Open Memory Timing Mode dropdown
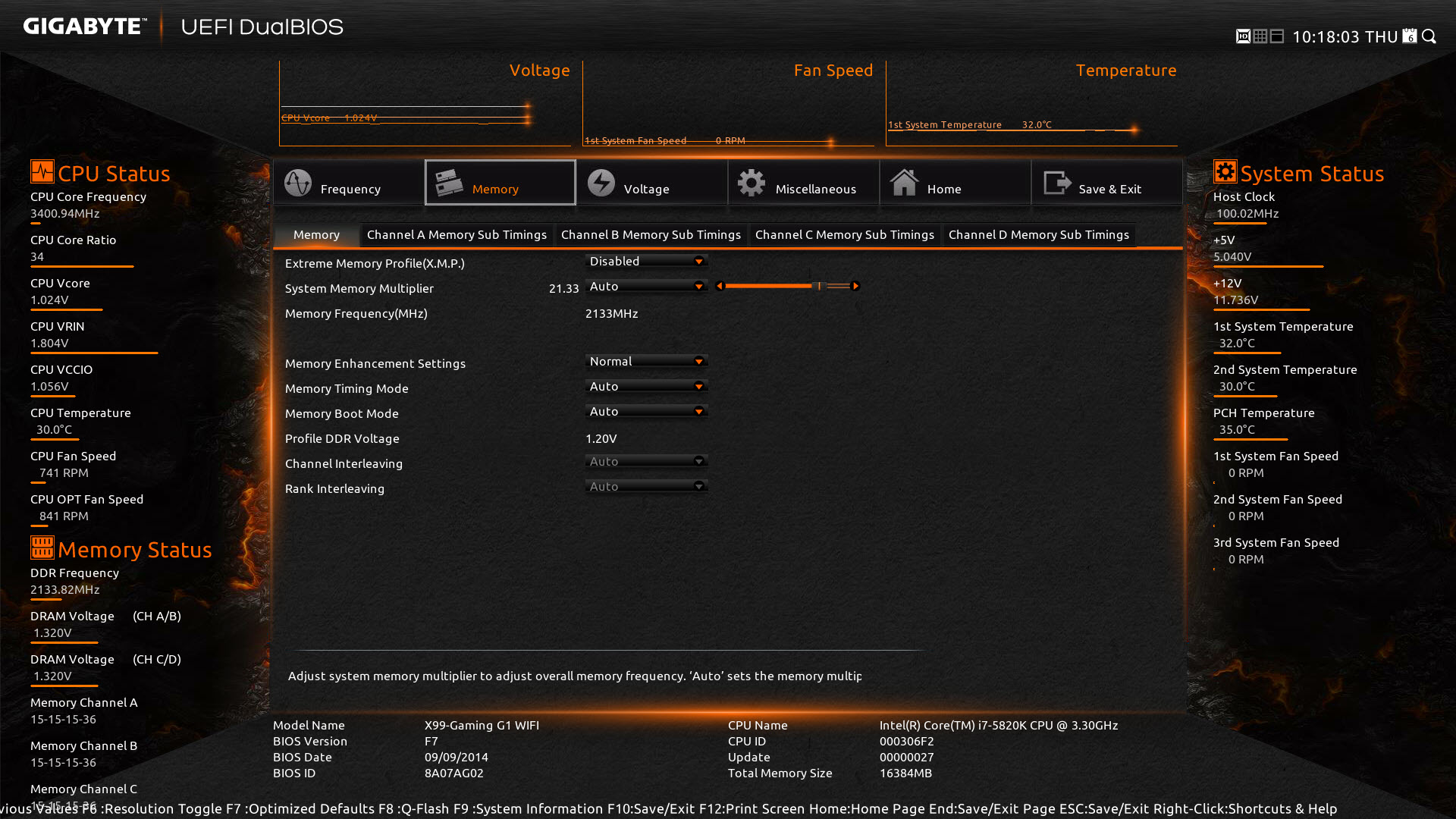Viewport: 1456px width, 819px height. tap(647, 387)
